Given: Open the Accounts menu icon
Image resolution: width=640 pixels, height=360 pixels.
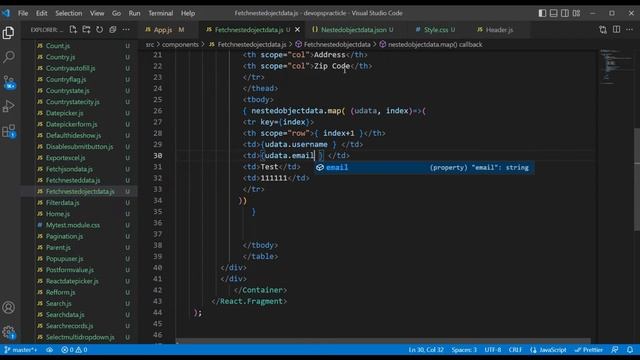Looking at the screenshot, I should (9, 307).
